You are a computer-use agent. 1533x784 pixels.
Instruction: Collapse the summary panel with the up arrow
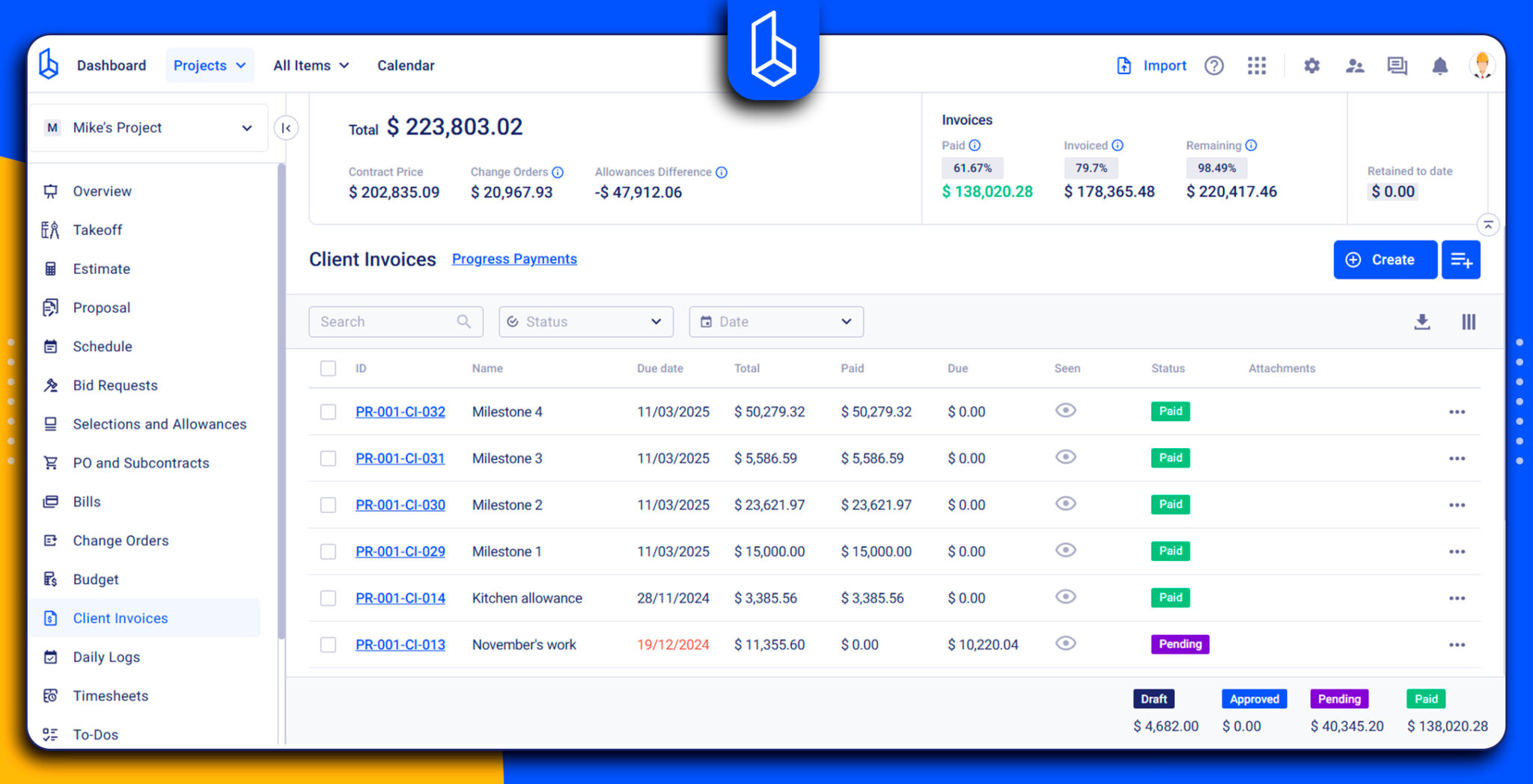tap(1488, 224)
